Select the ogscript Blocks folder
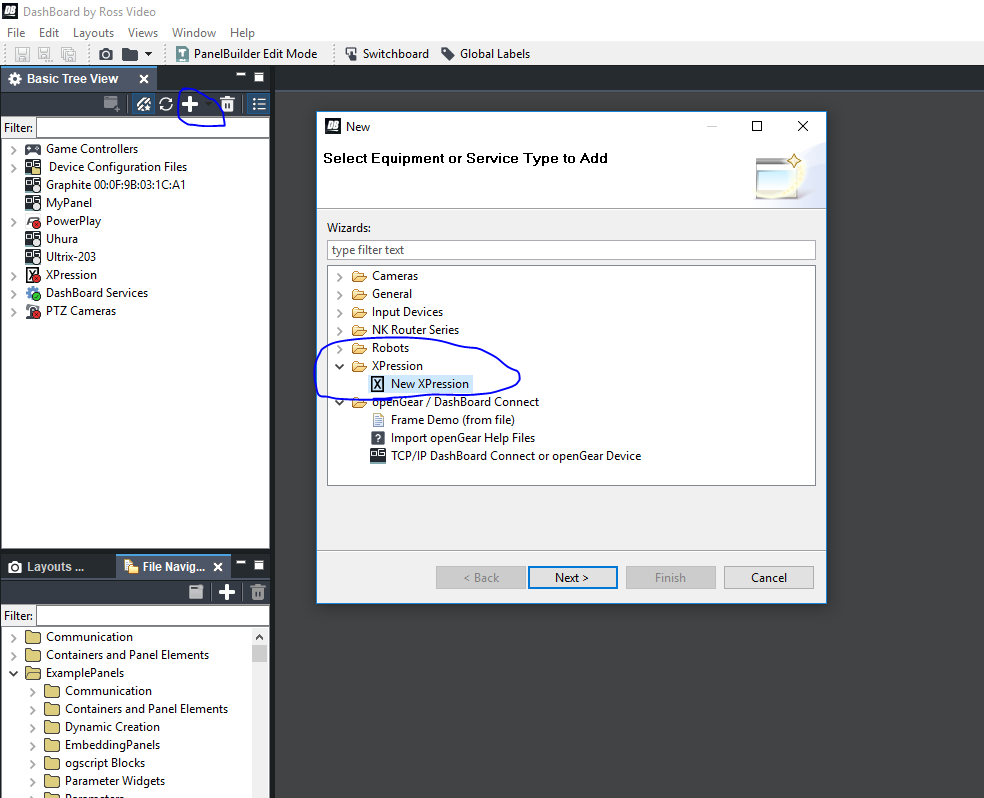 pos(104,763)
